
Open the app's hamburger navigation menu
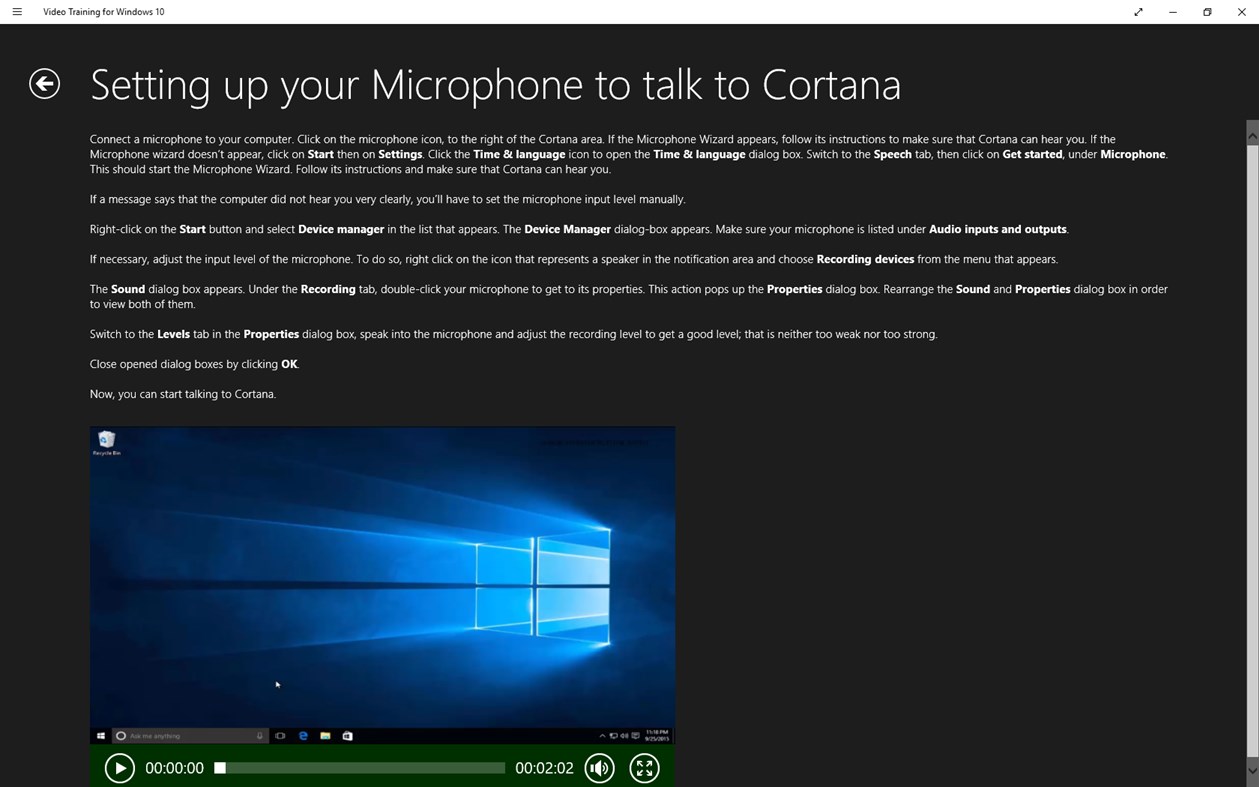click(17, 12)
